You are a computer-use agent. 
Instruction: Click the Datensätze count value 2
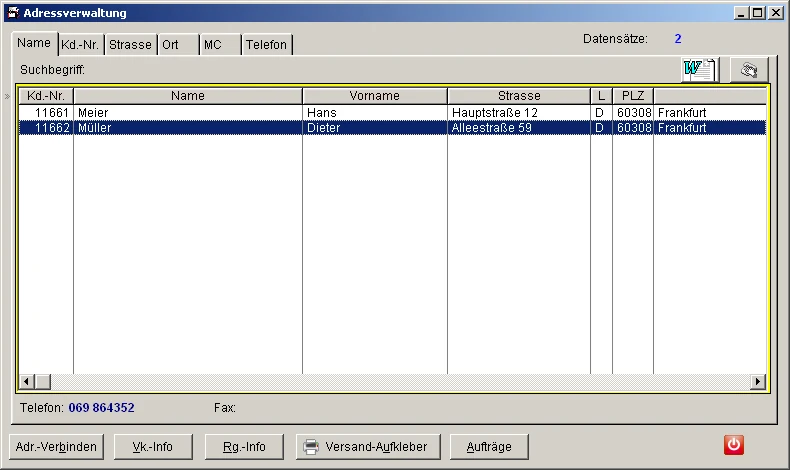(x=678, y=39)
